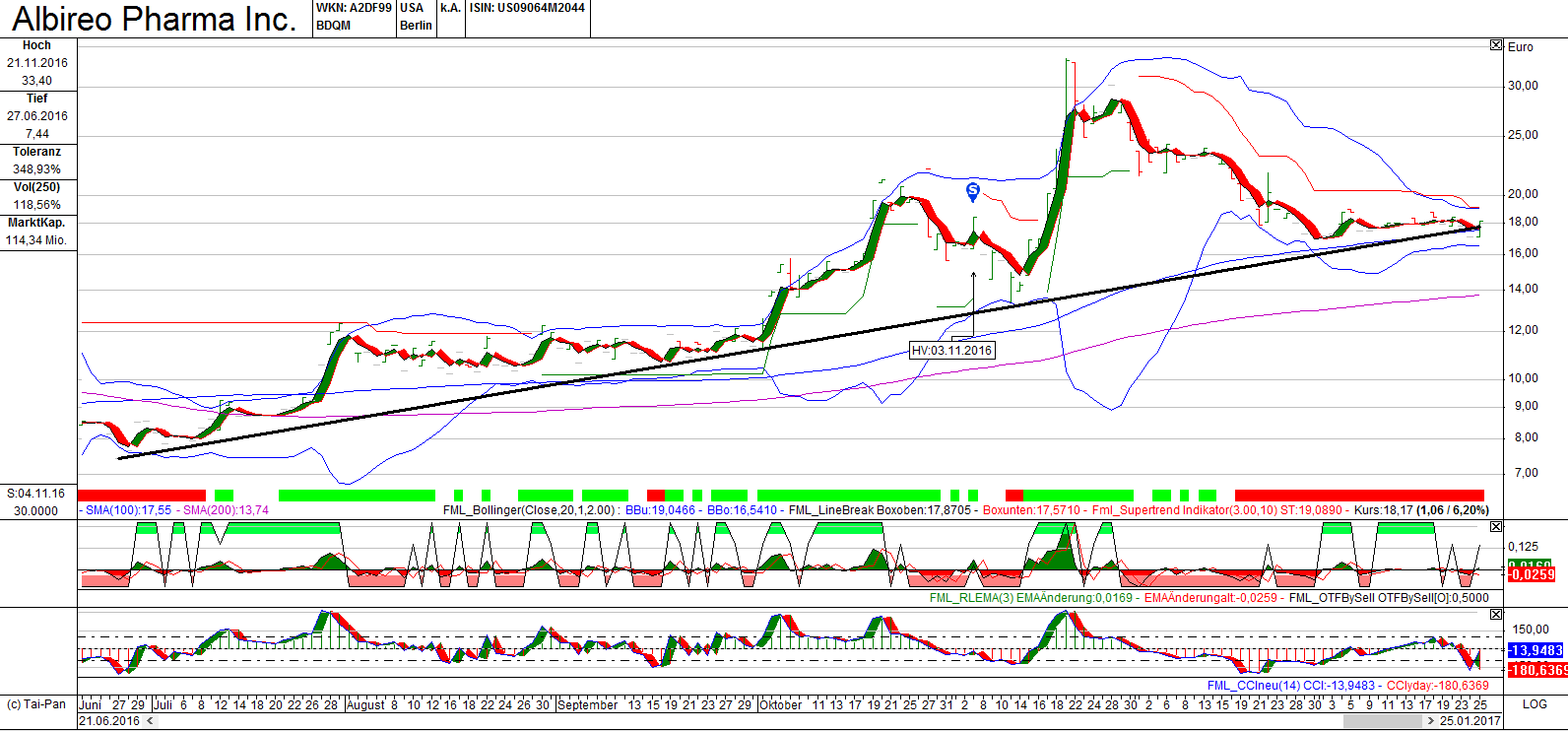The height and width of the screenshot is (731, 1568).
Task: Click the scrollbar left arrow beside 21.06.2016
Action: [x=150, y=721]
